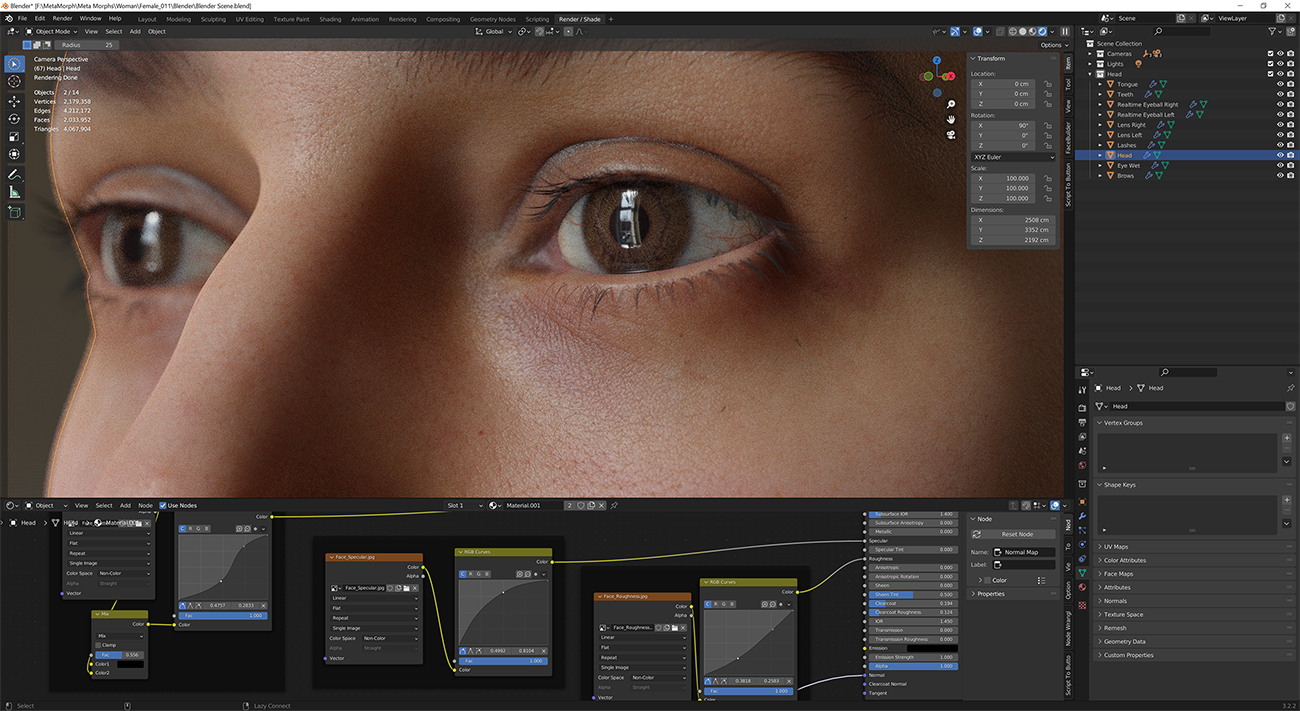Screen dimensions: 1300x711
Task: Hide the Lashes object in viewport
Action: pyautogui.click(x=1279, y=145)
